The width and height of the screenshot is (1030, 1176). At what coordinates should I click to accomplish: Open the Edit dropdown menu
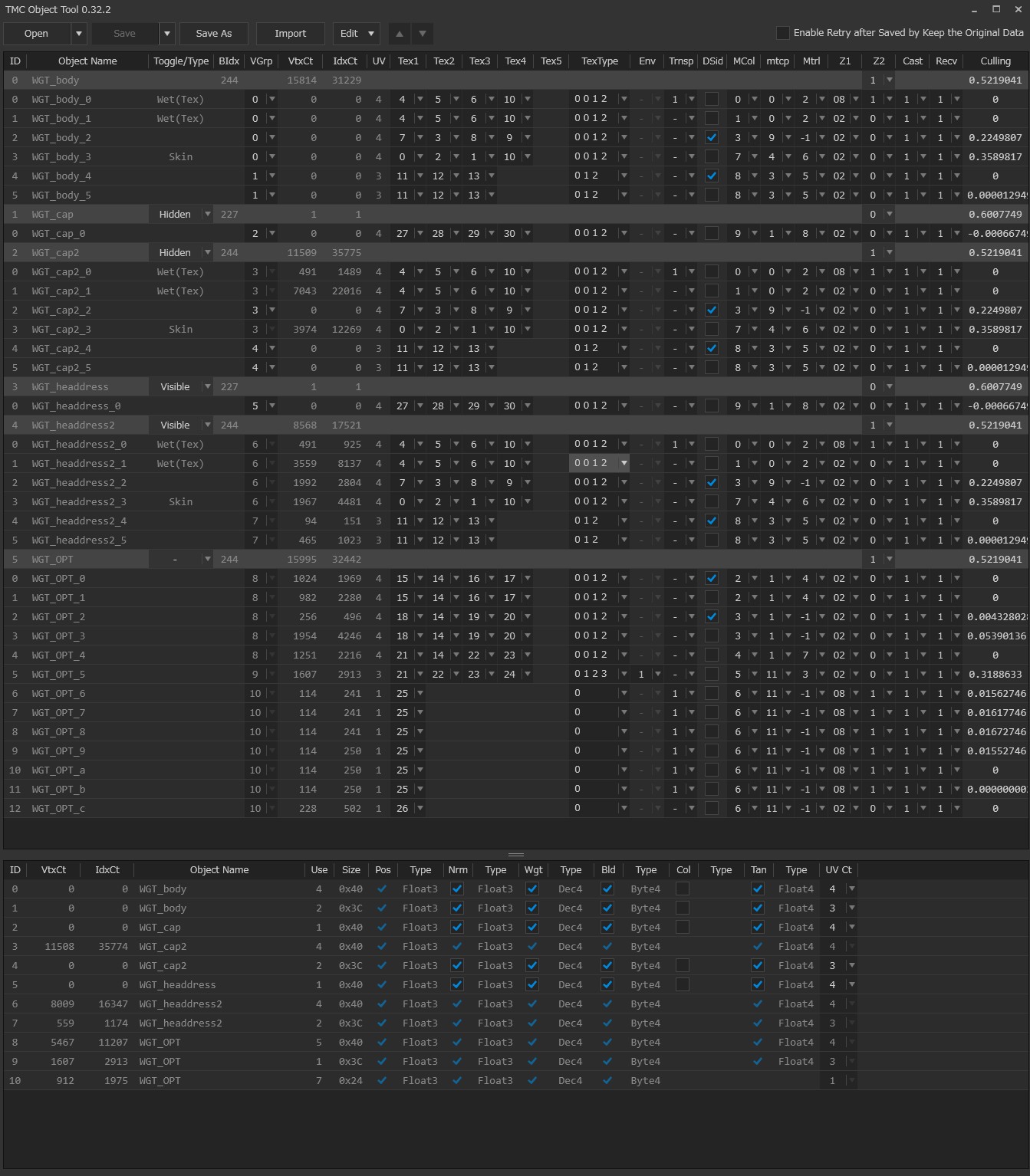coord(356,34)
